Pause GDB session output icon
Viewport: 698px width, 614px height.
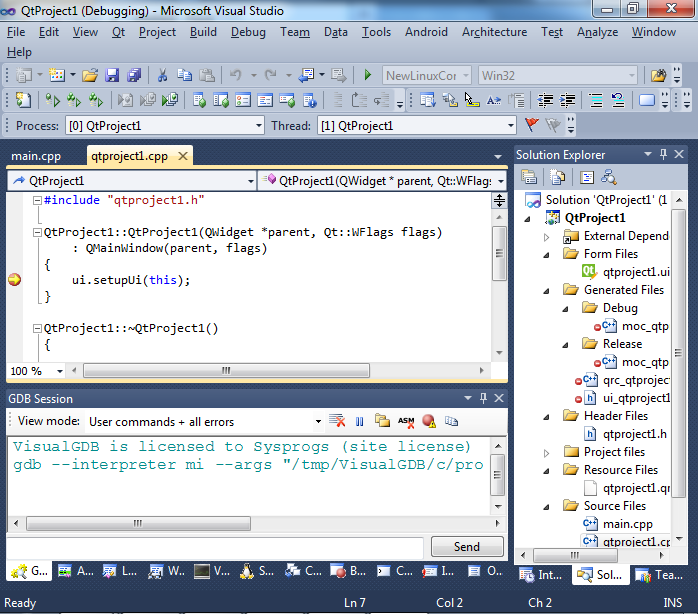coord(360,421)
